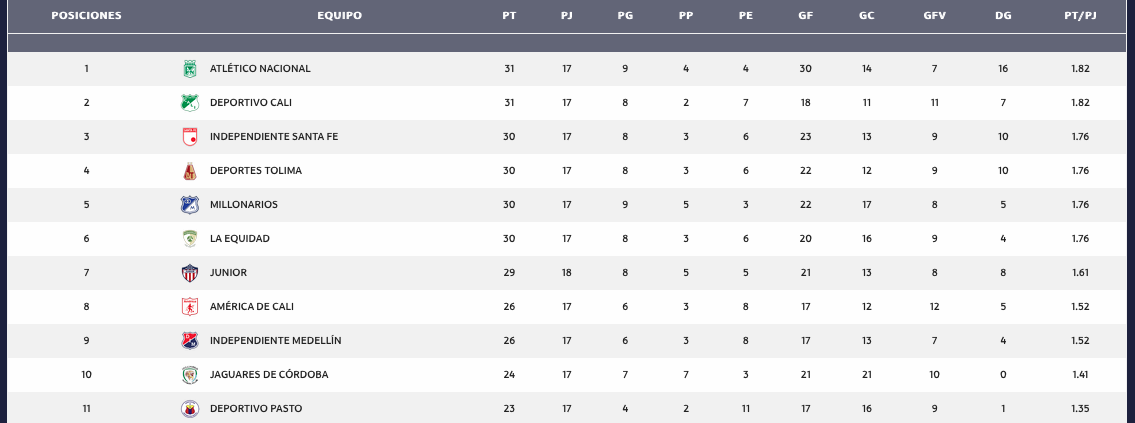Open the Atlético Nacional team name
Image resolution: width=1135 pixels, height=423 pixels.
click(x=260, y=69)
